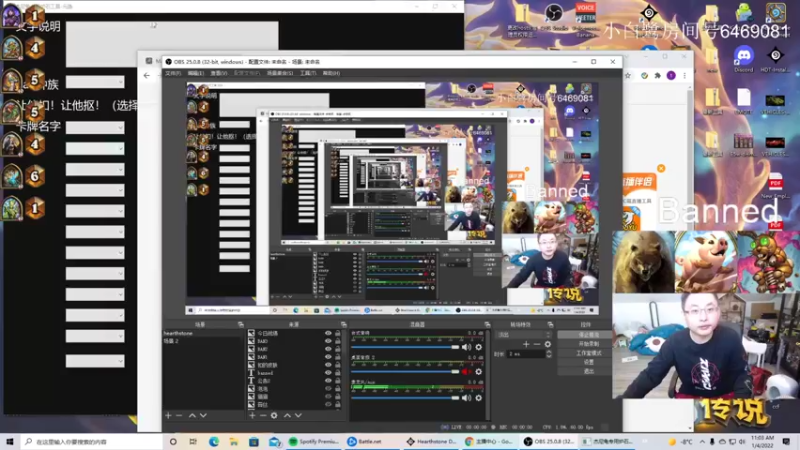
Task: Pop out the Sources dock panel
Action: (343, 324)
